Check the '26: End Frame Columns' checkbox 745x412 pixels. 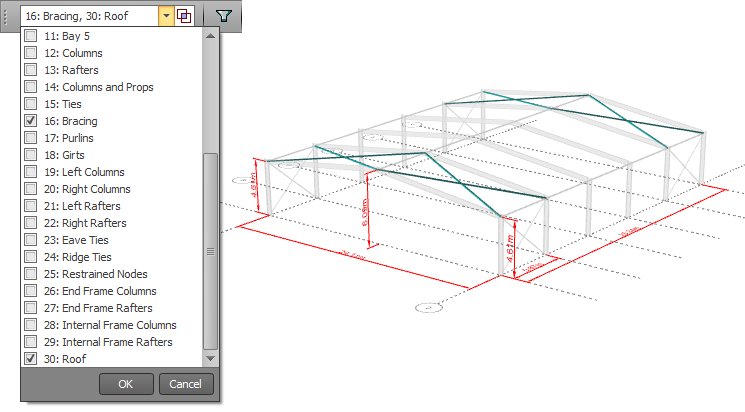pyautogui.click(x=30, y=291)
